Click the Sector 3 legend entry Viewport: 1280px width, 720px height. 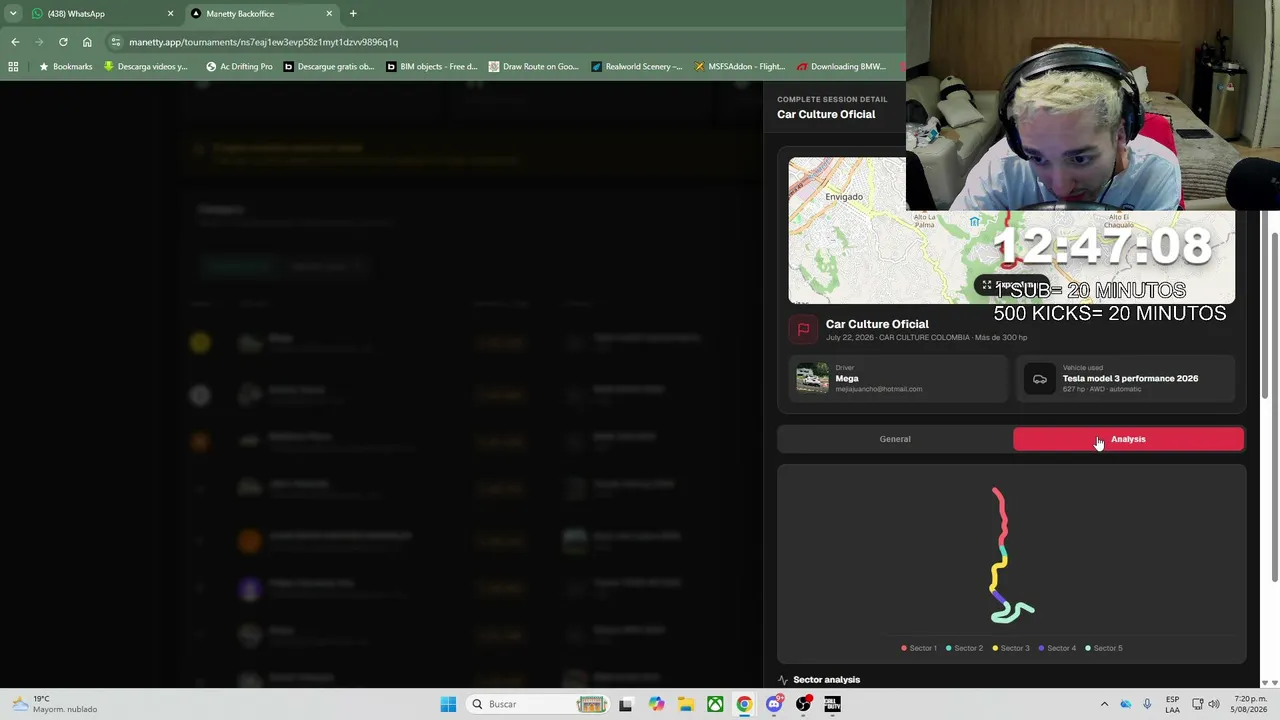(1010, 648)
